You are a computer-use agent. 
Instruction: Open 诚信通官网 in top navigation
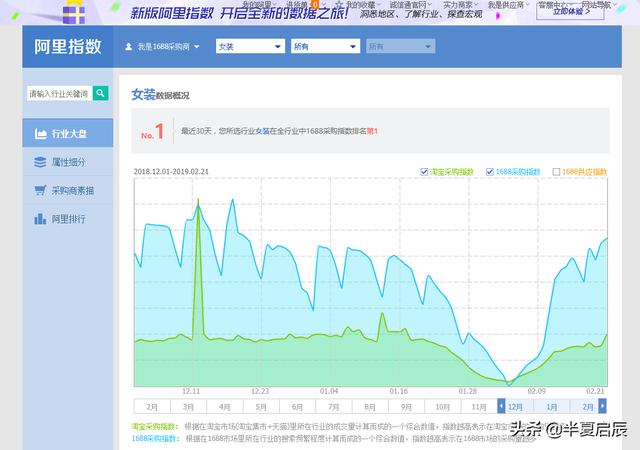pyautogui.click(x=410, y=4)
